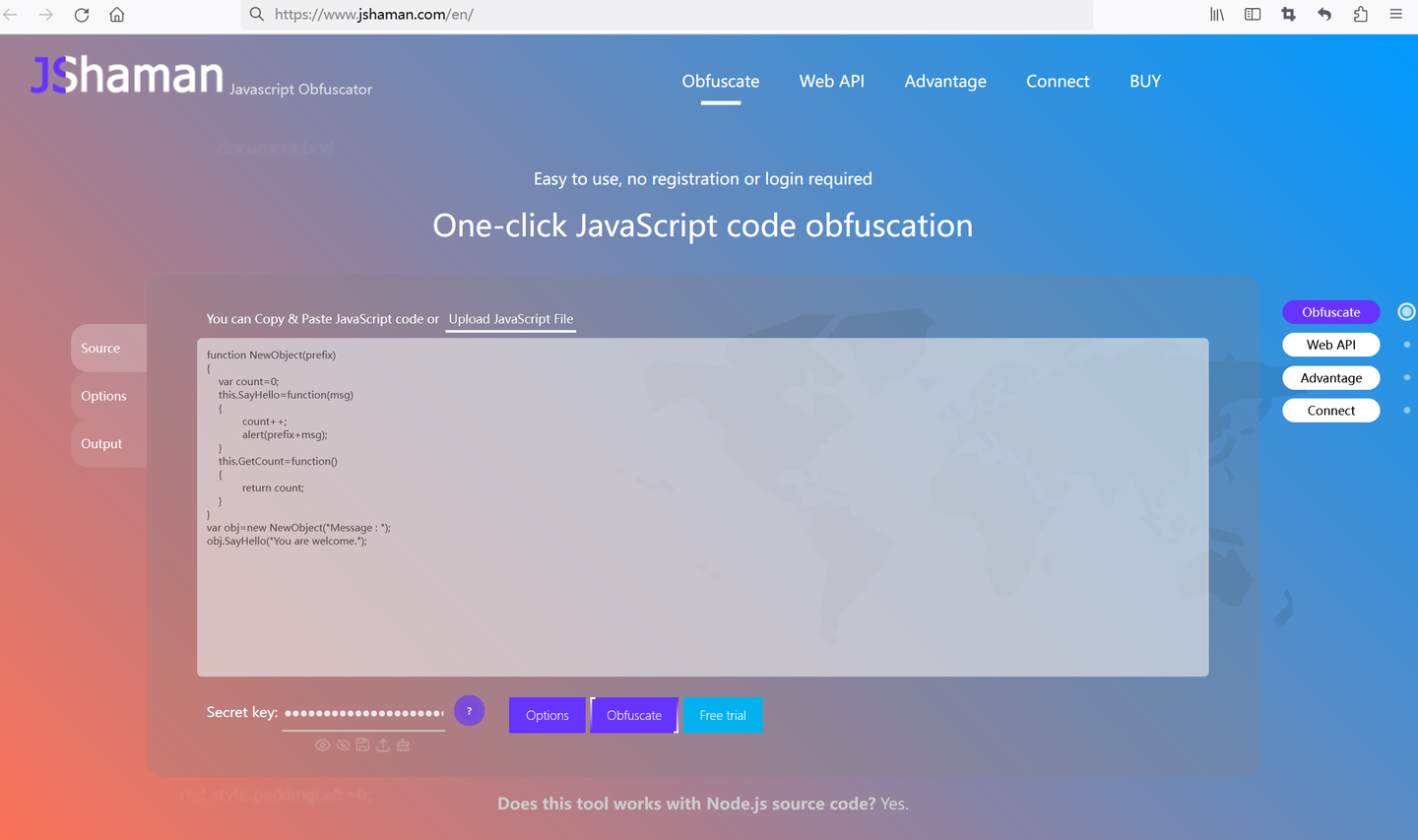
Task: Open the browser extensions puzzle-piece icon
Action: pos(1360,14)
